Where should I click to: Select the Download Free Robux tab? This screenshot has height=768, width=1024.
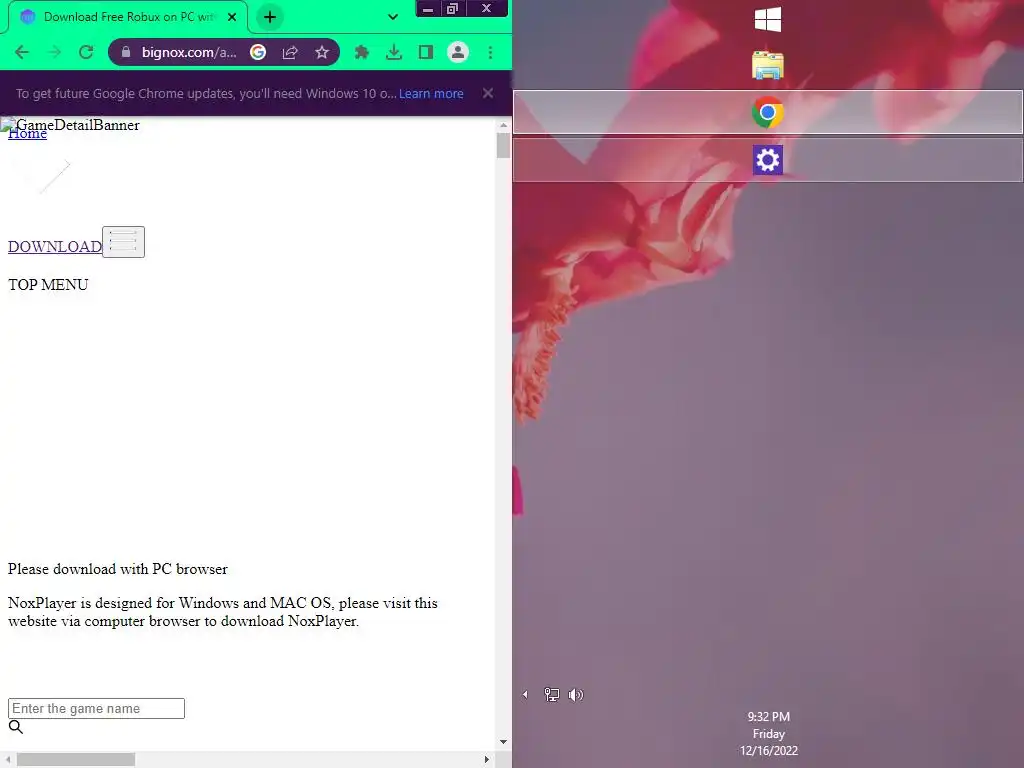click(127, 17)
